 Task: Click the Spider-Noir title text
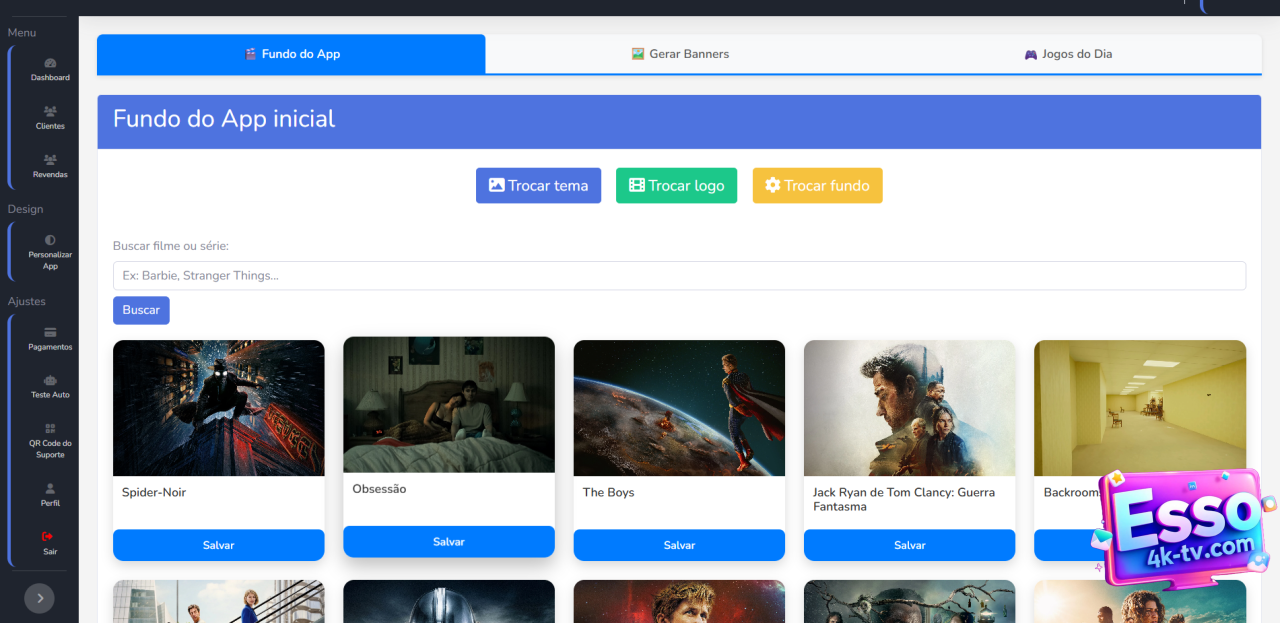[x=154, y=492]
